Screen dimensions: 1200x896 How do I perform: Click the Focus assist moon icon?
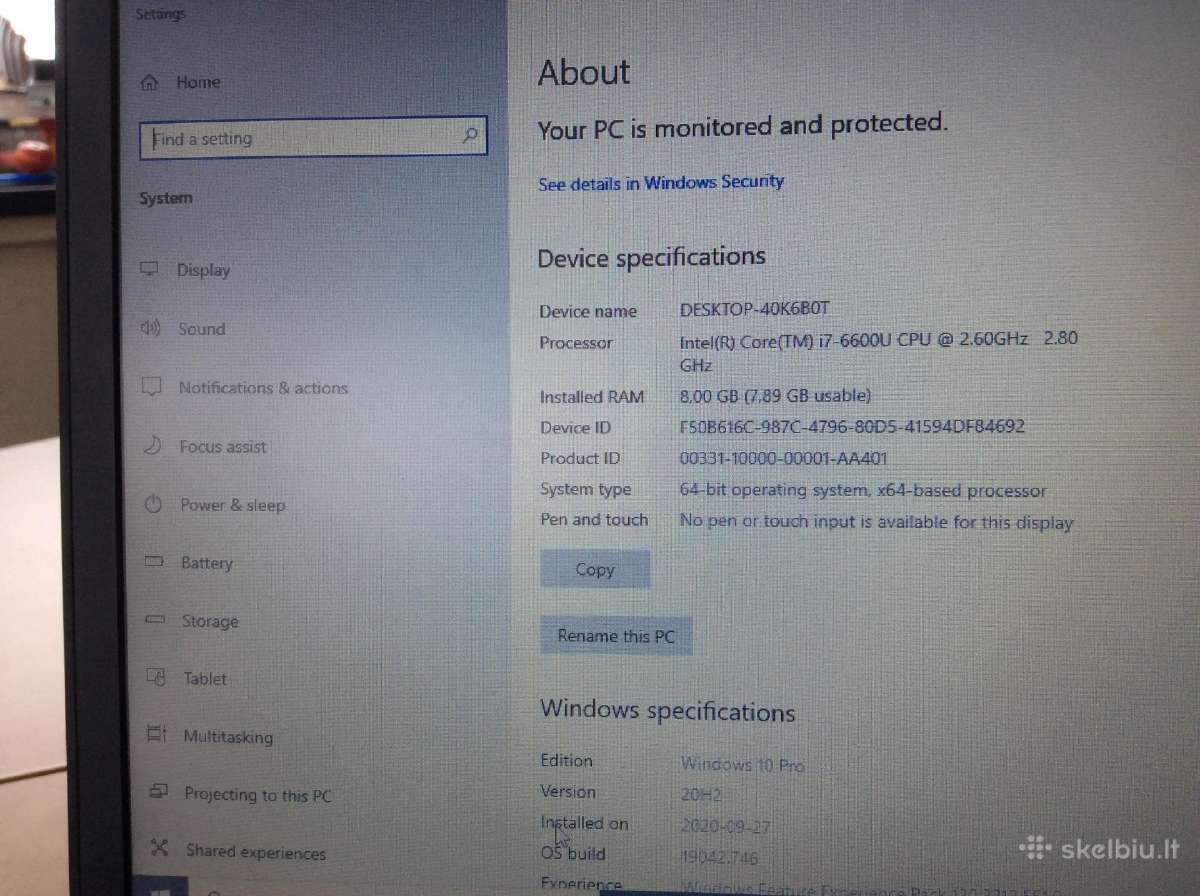pos(152,446)
